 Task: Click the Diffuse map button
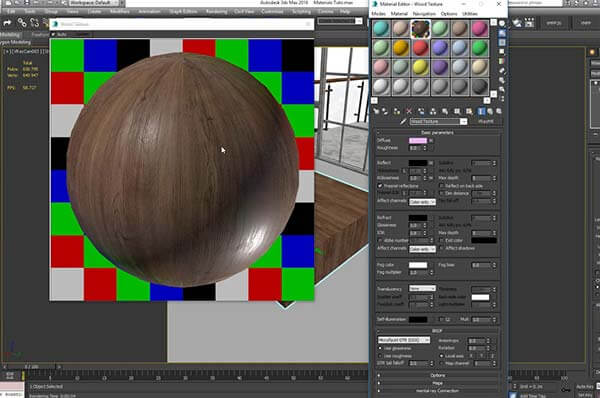(431, 141)
